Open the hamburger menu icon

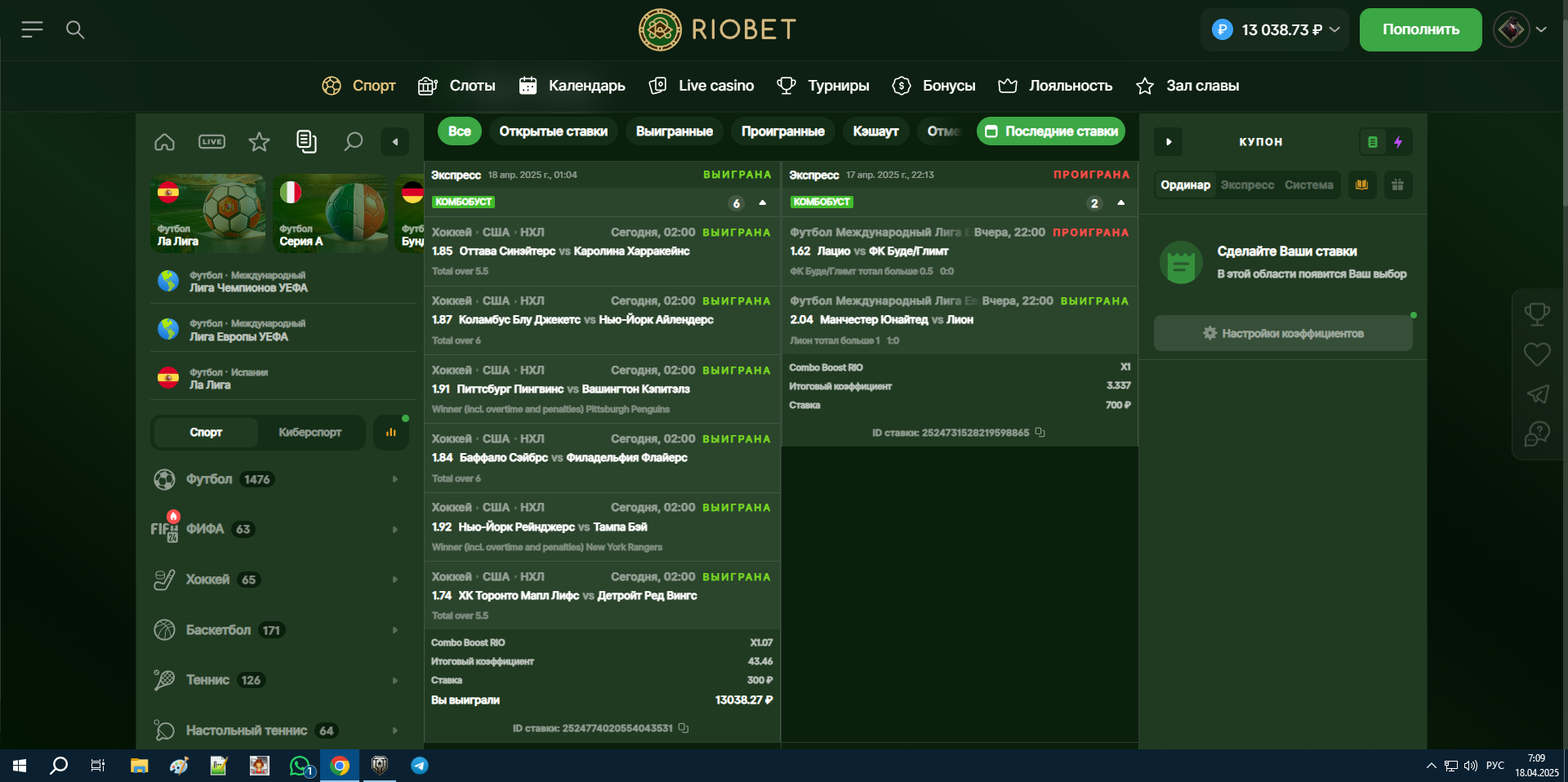pyautogui.click(x=32, y=30)
